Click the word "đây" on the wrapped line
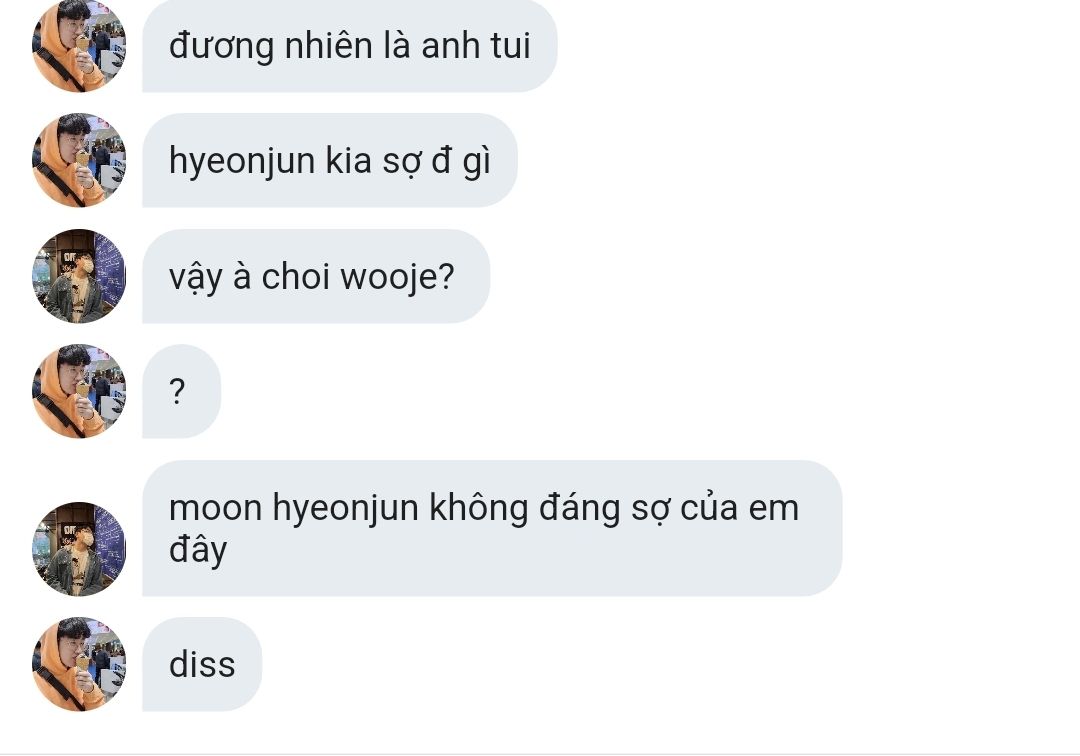1080x756 pixels. [198, 551]
